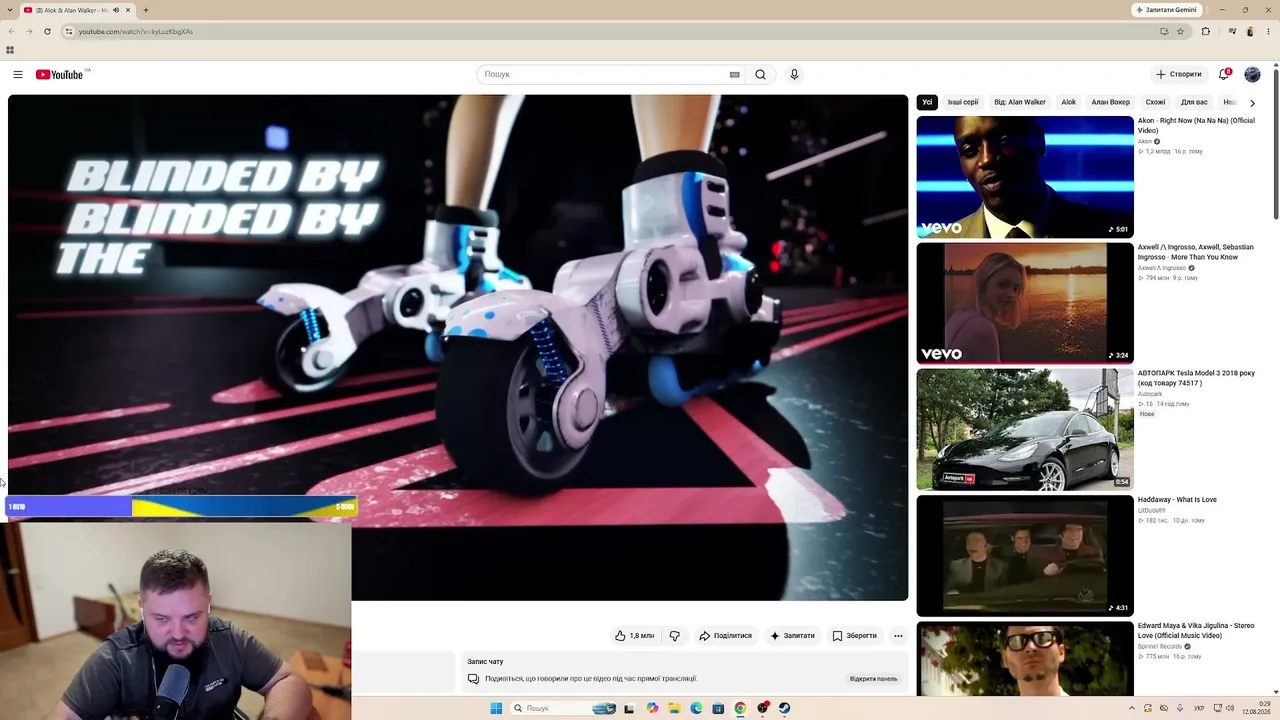Viewport: 1280px width, 720px height.
Task: Click the 'Запитати' ask button
Action: pos(792,635)
